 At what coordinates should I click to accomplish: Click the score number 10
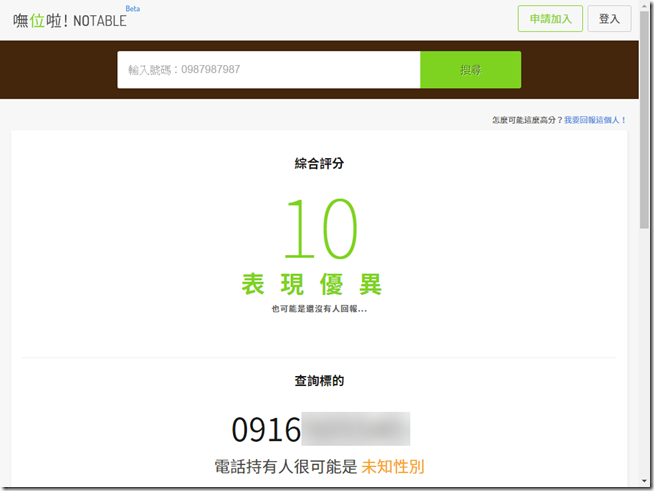tap(321, 228)
